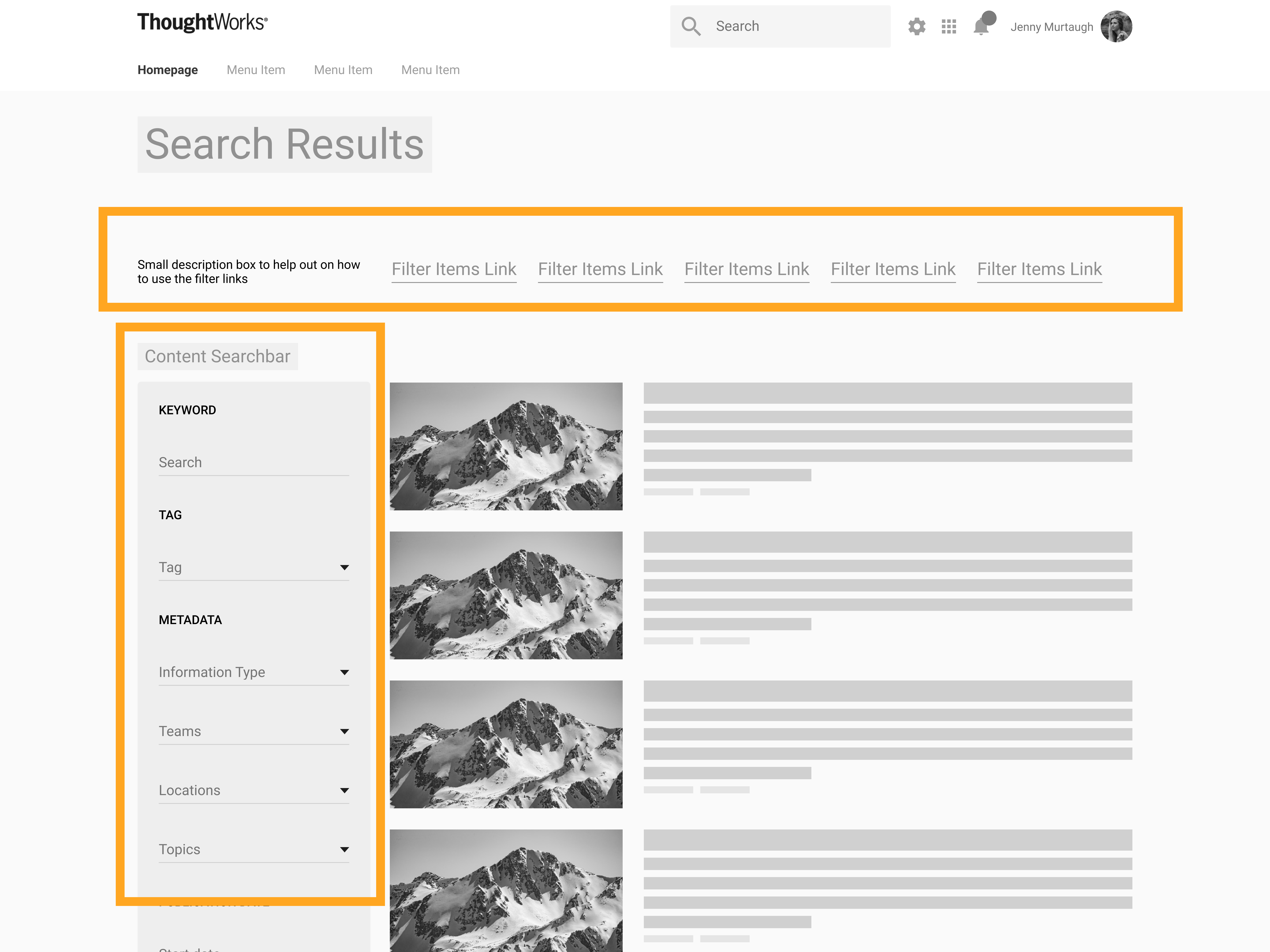Select the last Menu Item in navigation

point(430,70)
